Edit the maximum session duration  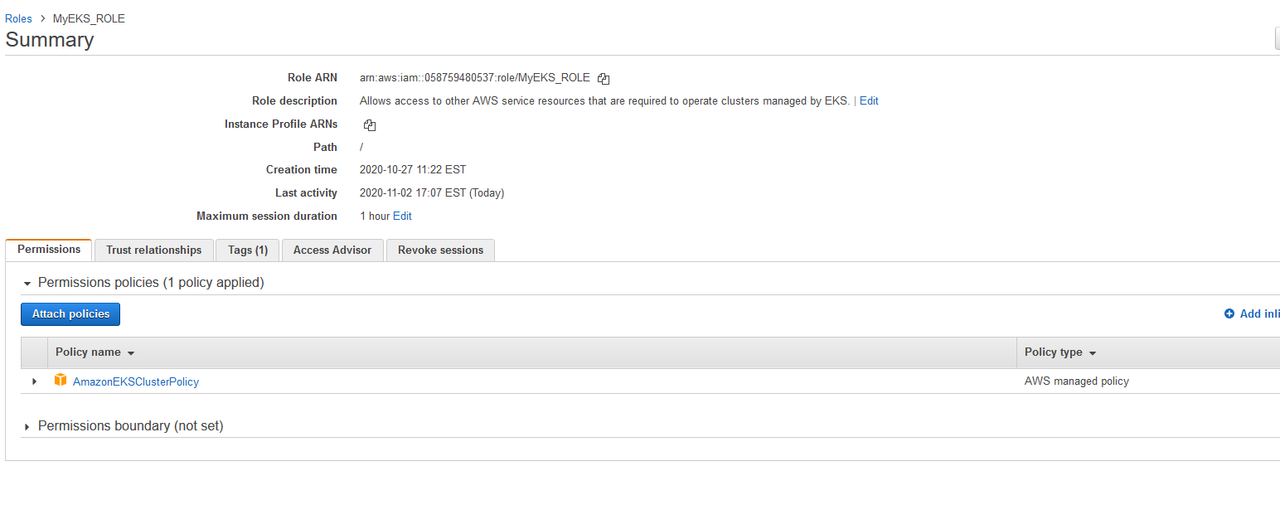[x=402, y=216]
